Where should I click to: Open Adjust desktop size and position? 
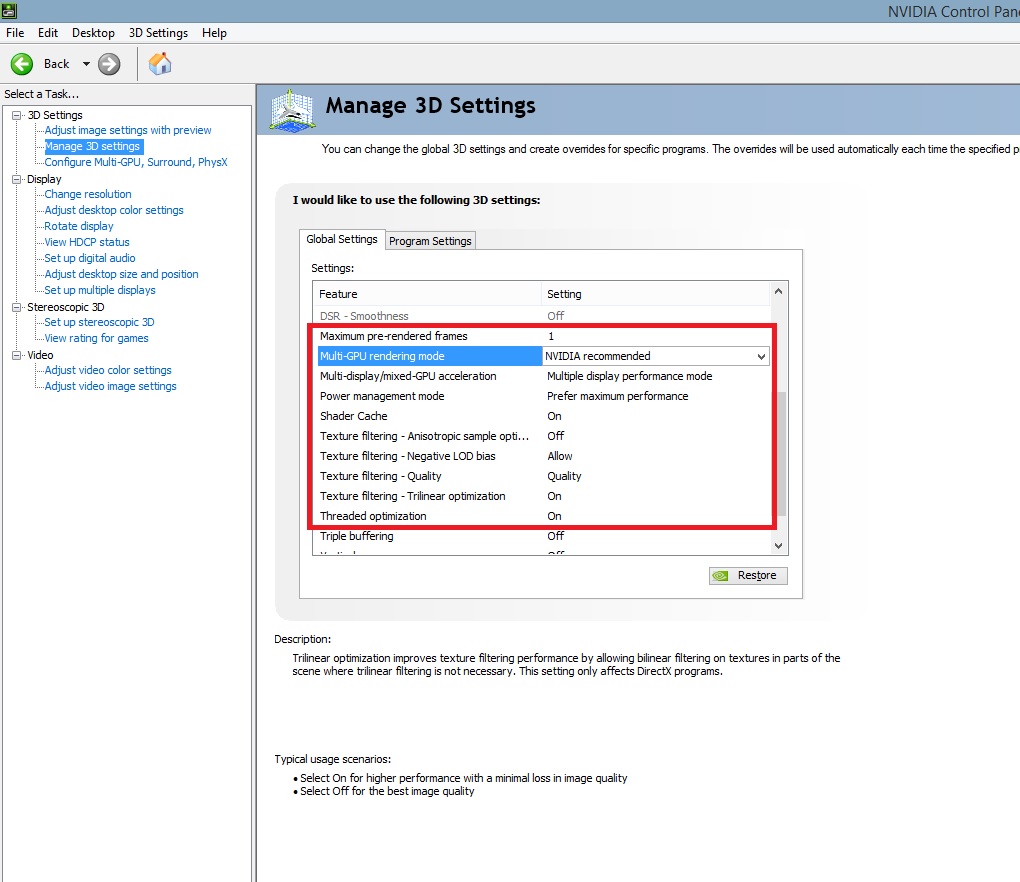(x=121, y=274)
